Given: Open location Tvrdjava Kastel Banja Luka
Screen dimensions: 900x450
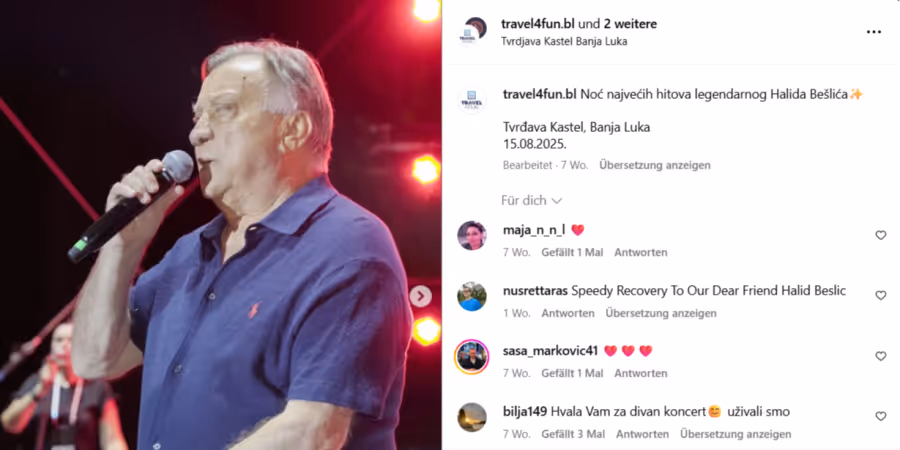Looking at the screenshot, I should (x=564, y=41).
